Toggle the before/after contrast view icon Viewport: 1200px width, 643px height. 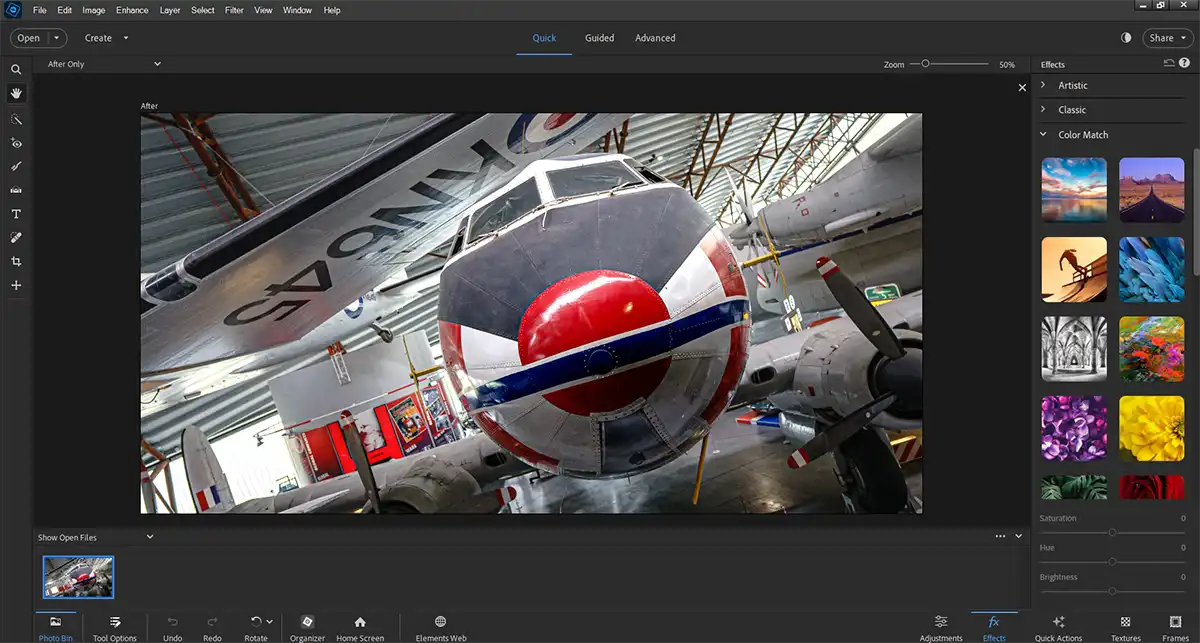click(x=1126, y=37)
